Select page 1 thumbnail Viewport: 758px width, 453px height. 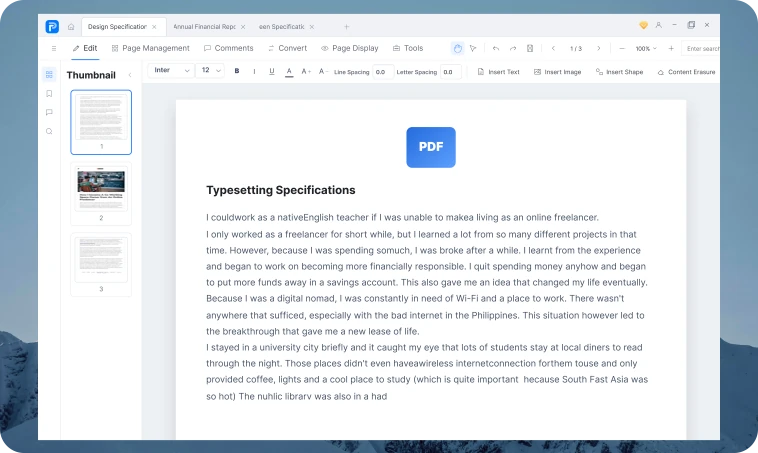tap(101, 122)
